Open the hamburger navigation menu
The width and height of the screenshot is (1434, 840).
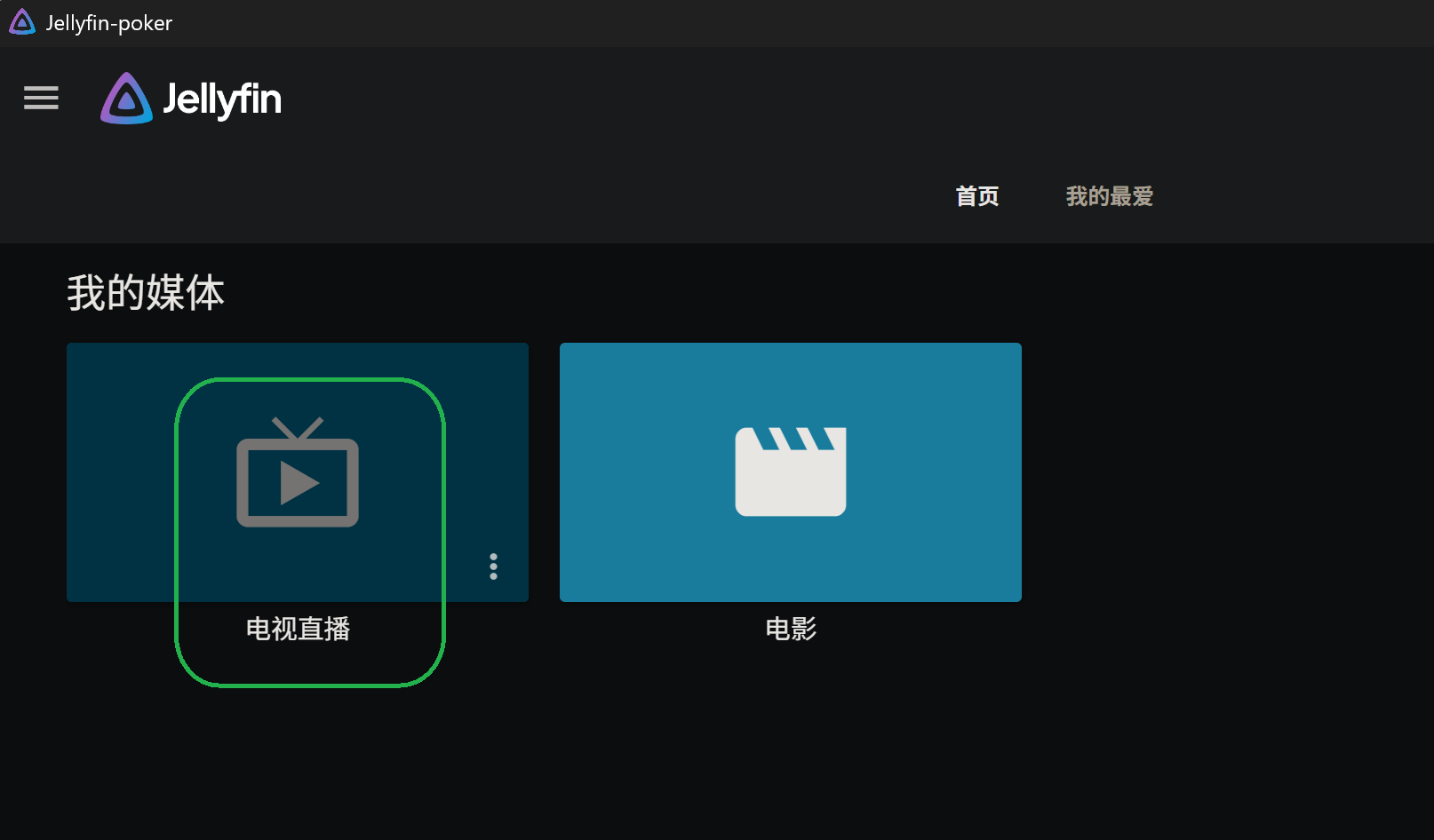(x=41, y=98)
